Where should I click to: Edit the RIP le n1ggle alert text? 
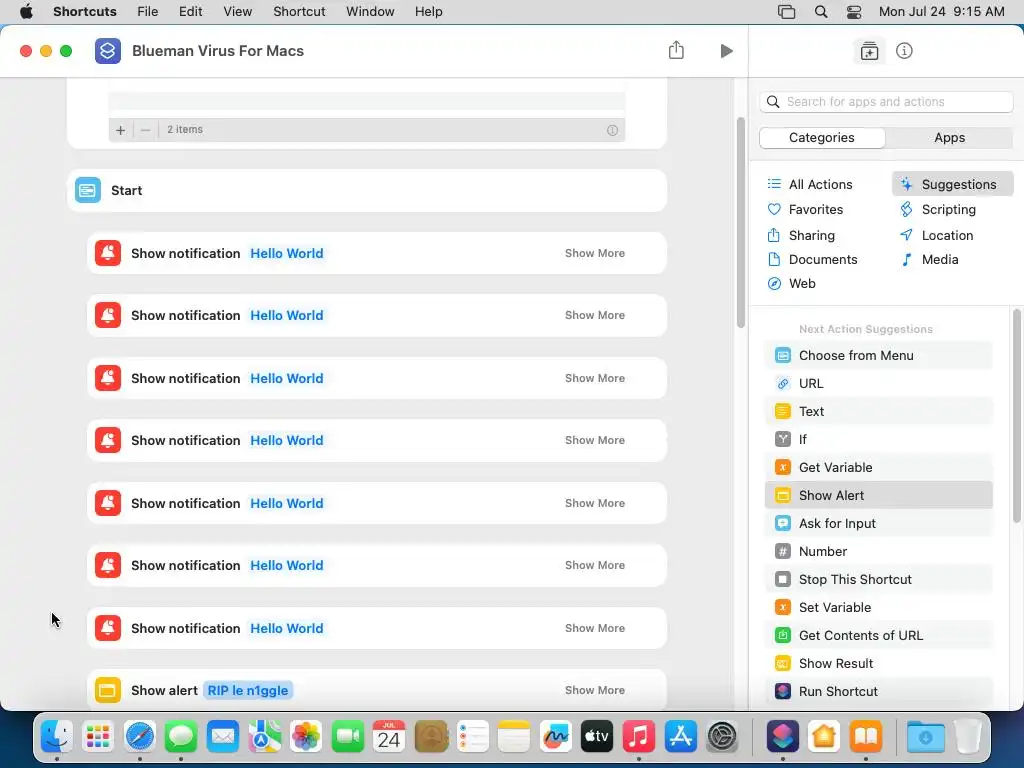[248, 690]
